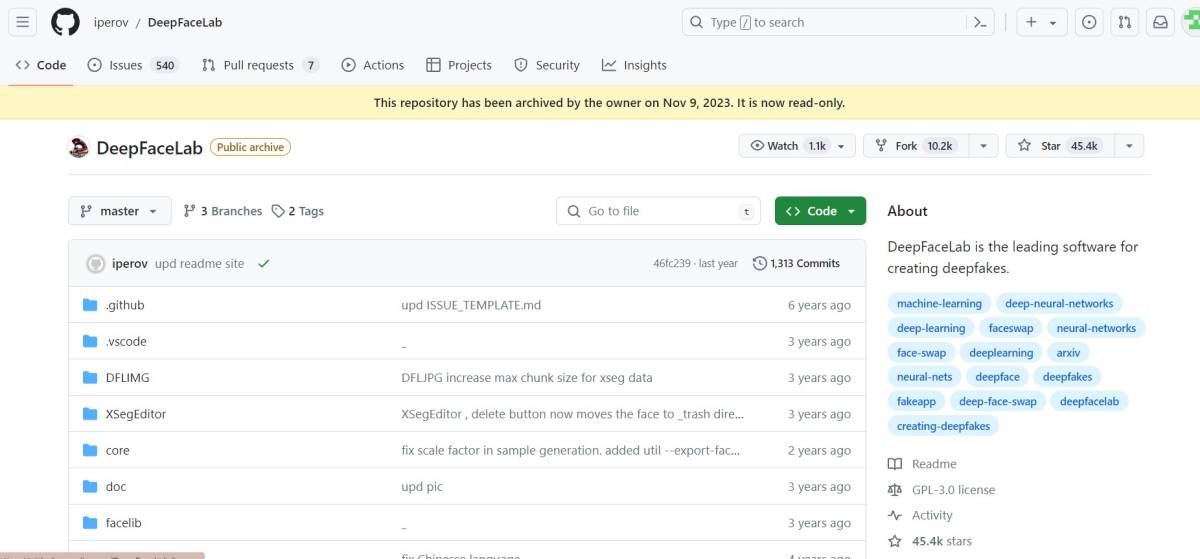This screenshot has width=1200, height=559.
Task: Click the XSegEditor folder icon
Action: [x=90, y=414]
